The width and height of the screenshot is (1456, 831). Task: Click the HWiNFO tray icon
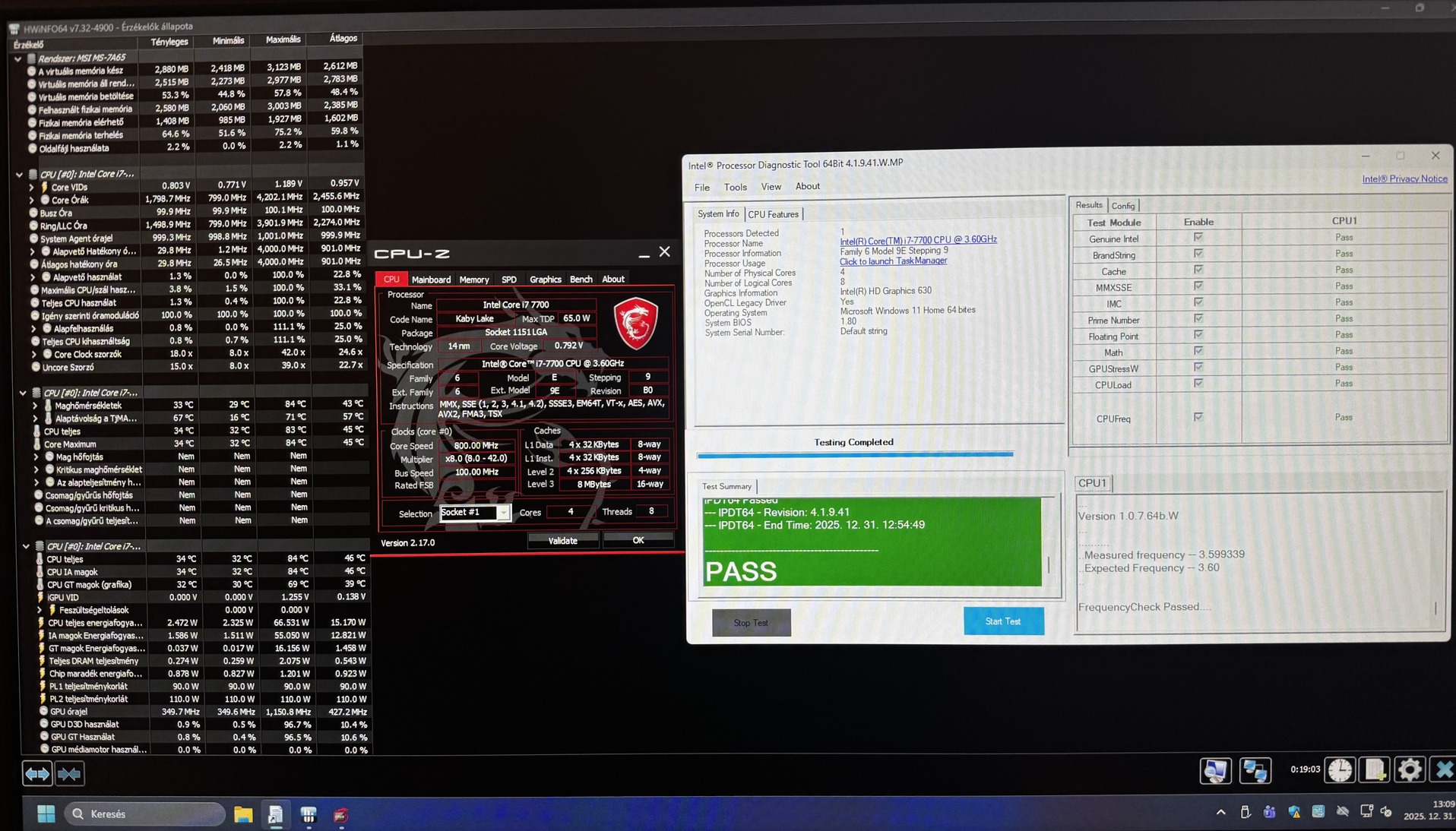1318,812
